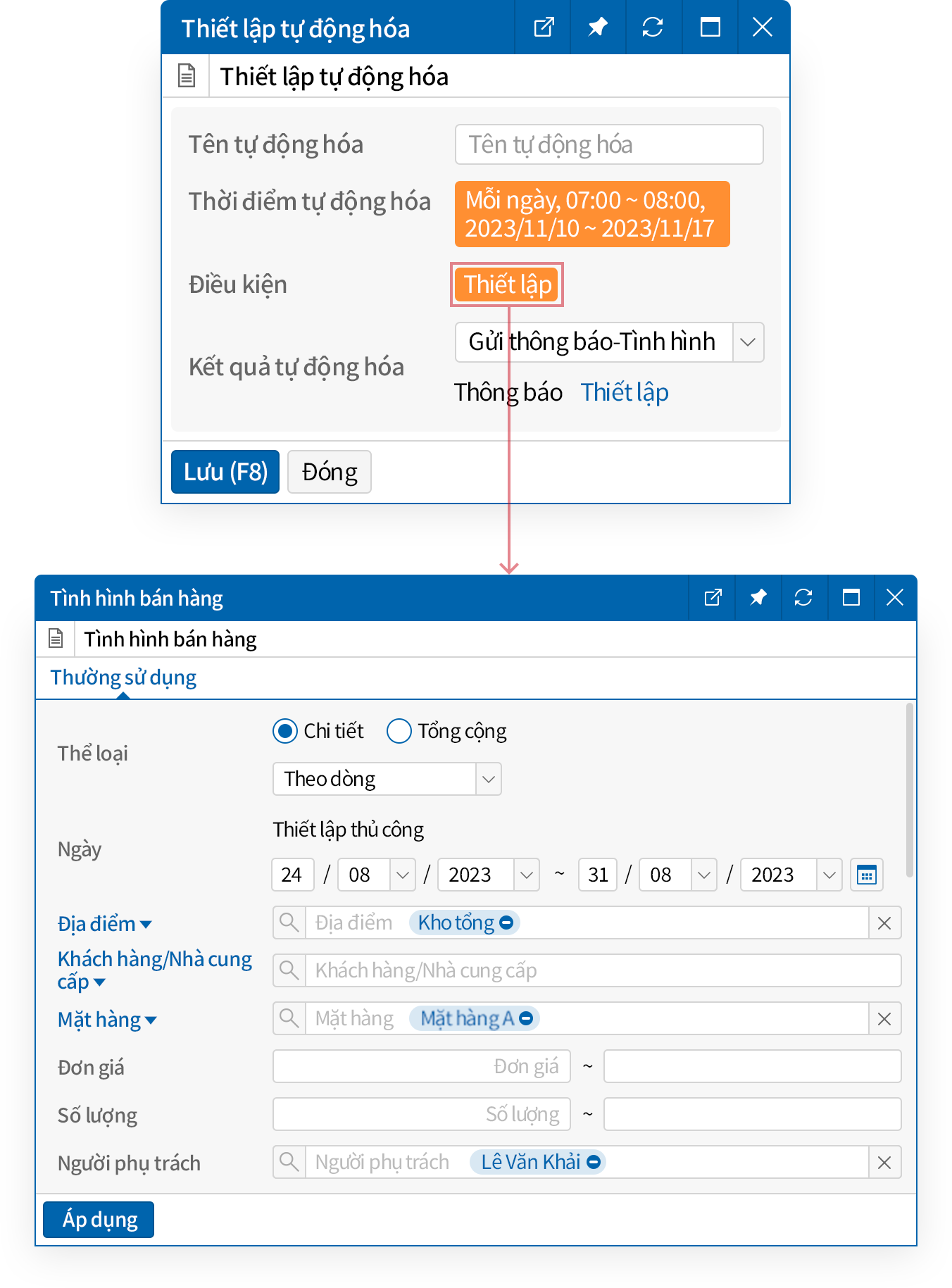Select the Chi tiết radio option
Screen dimensions: 952x1288
[x=285, y=731]
